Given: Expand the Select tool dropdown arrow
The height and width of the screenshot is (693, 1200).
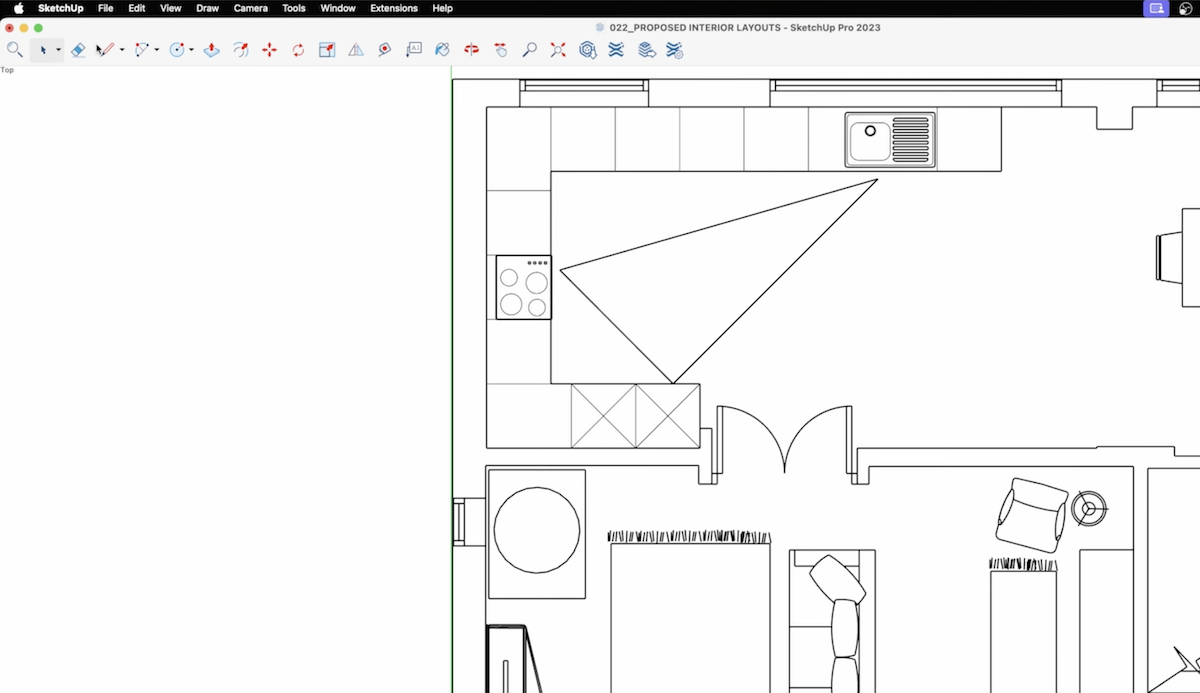Looking at the screenshot, I should tap(58, 50).
